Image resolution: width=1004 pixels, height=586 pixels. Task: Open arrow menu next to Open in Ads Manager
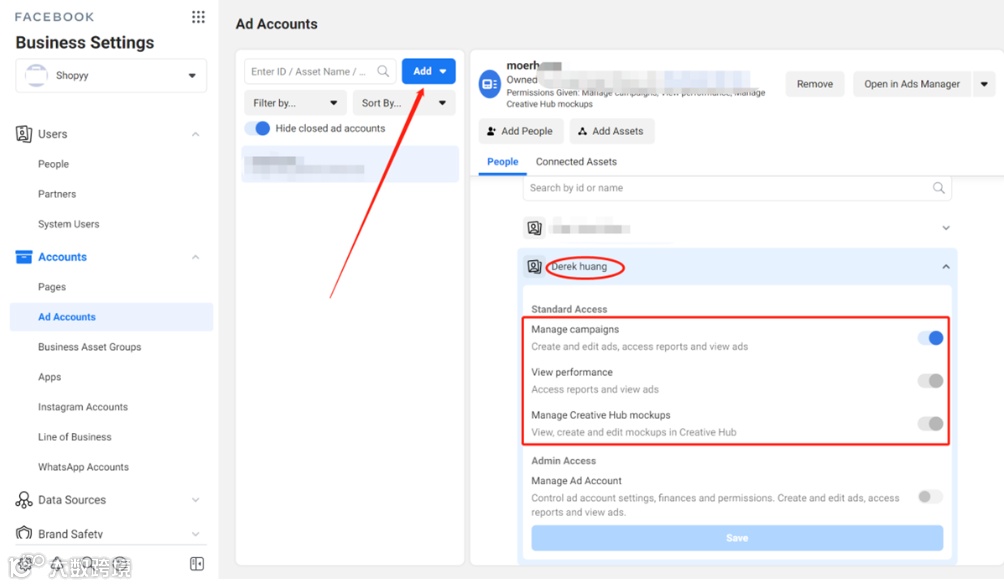pyautogui.click(x=984, y=84)
